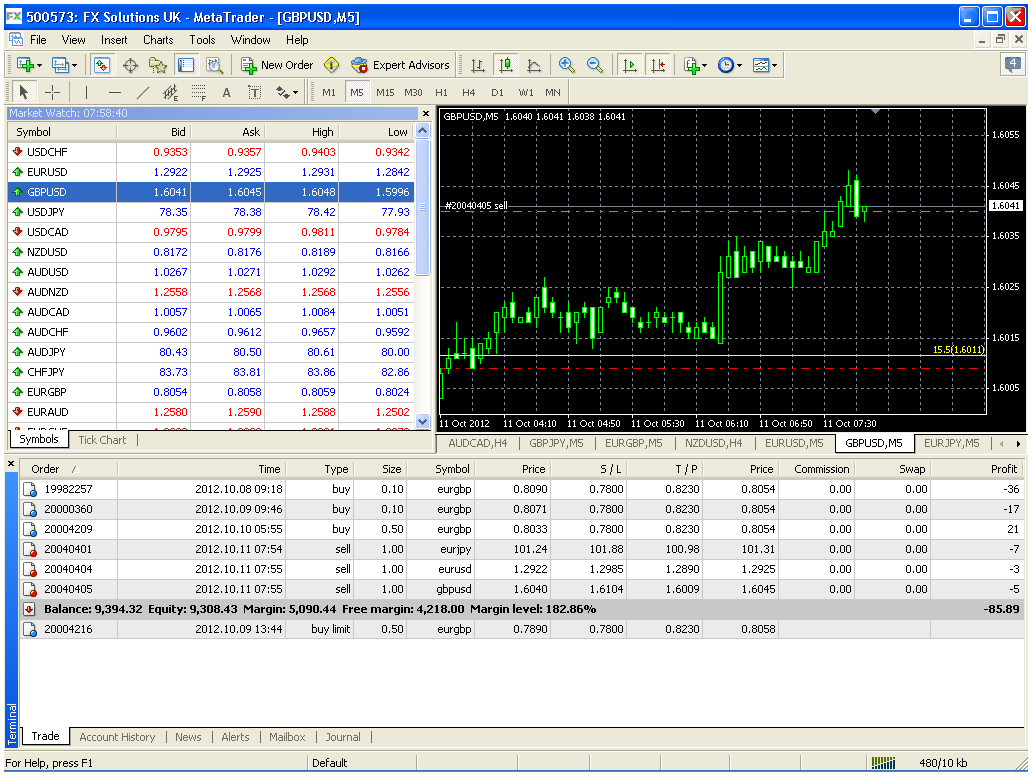Click the Expert Advisors button
This screenshot has height=776, width=1032.
click(x=400, y=65)
